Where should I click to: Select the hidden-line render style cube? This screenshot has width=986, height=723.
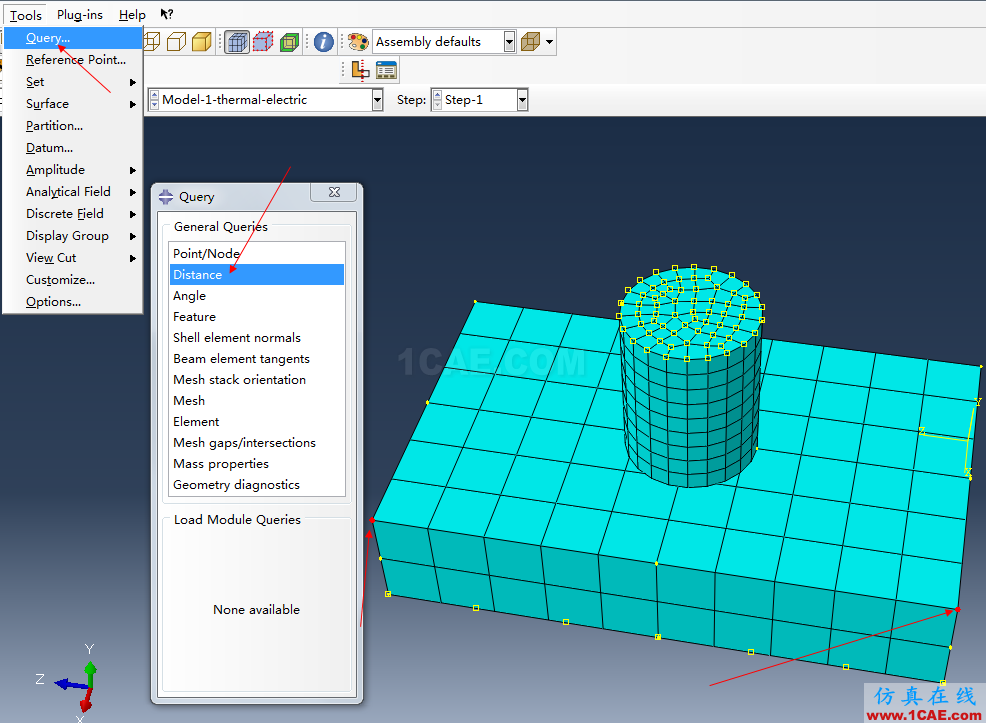click(x=177, y=42)
